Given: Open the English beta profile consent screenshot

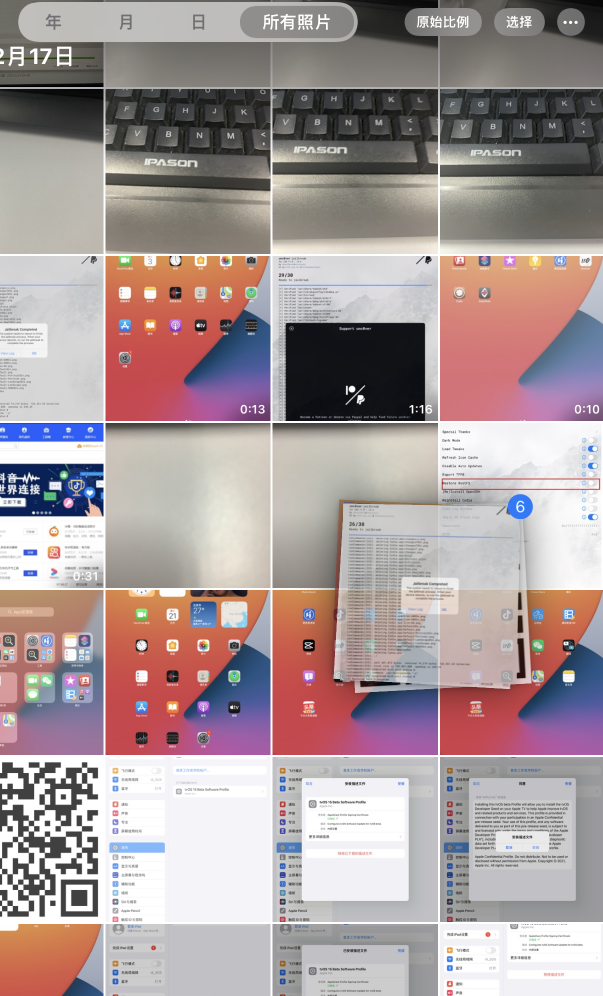Looking at the screenshot, I should pos(521,840).
